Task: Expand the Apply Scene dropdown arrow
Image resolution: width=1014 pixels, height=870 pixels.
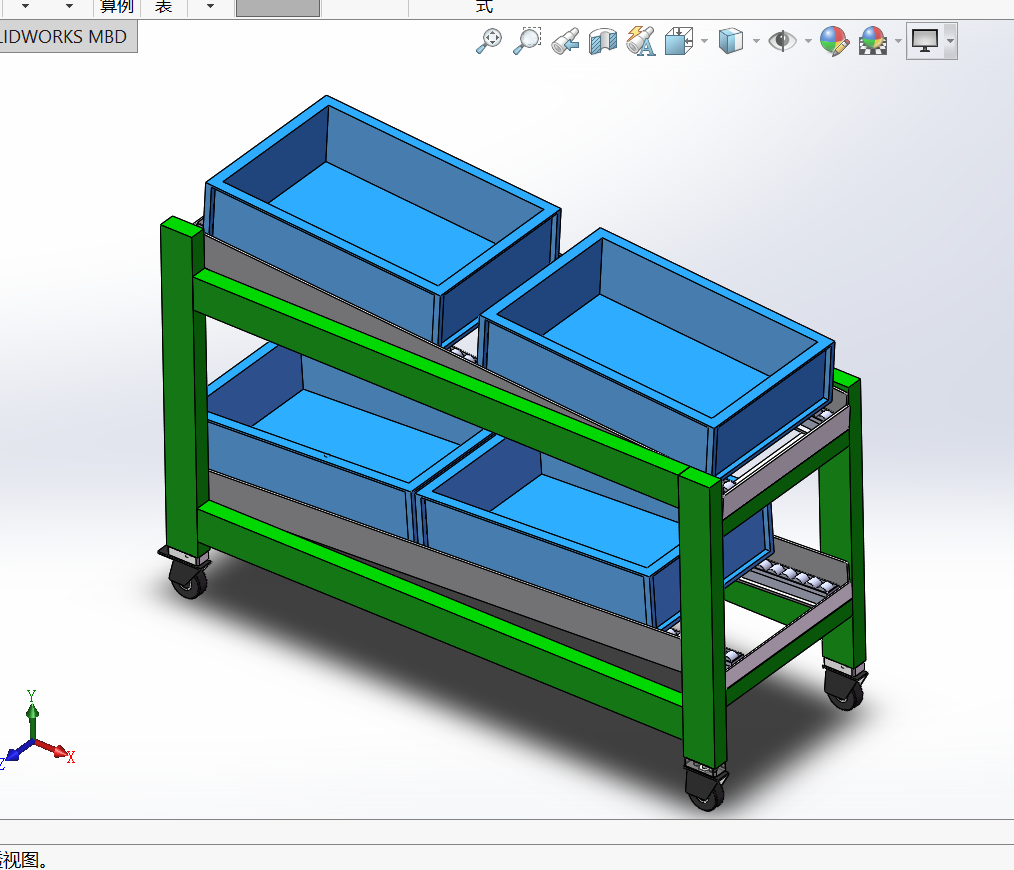Action: (x=898, y=41)
